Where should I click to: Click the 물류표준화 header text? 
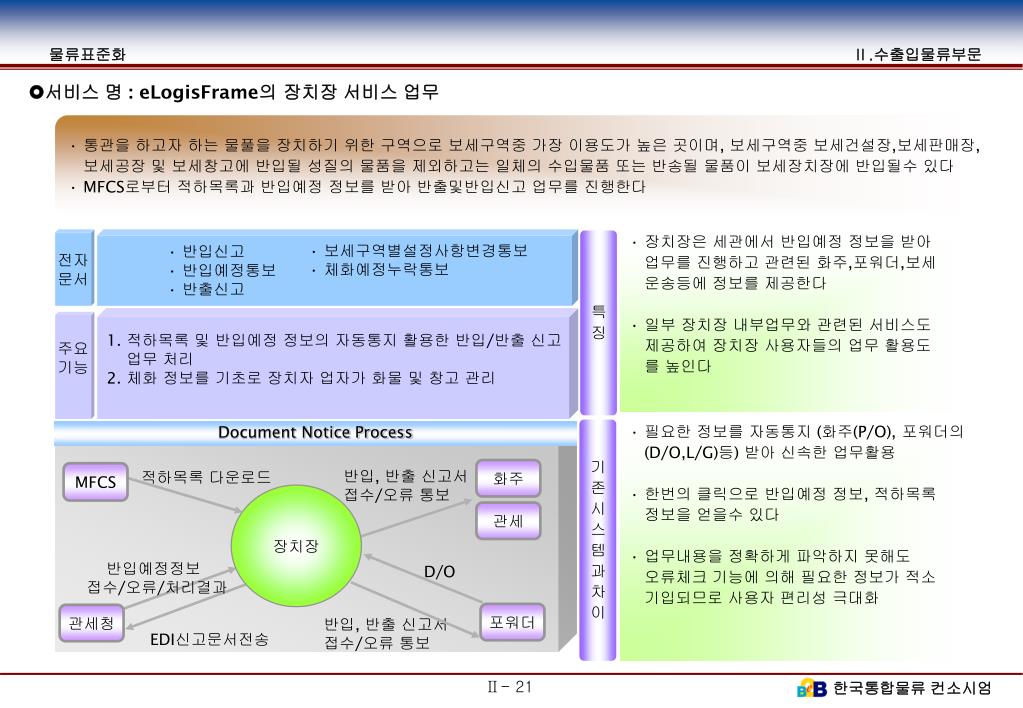point(87,54)
